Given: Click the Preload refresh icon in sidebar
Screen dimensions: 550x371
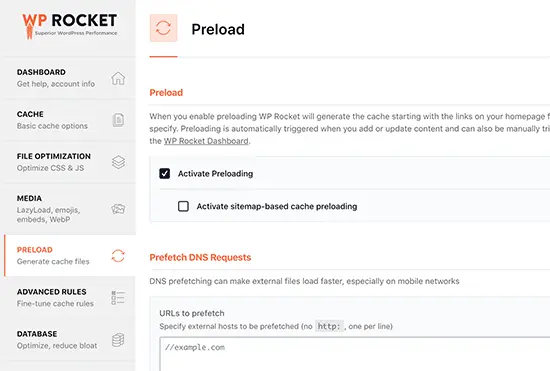Looking at the screenshot, I should point(118,256).
